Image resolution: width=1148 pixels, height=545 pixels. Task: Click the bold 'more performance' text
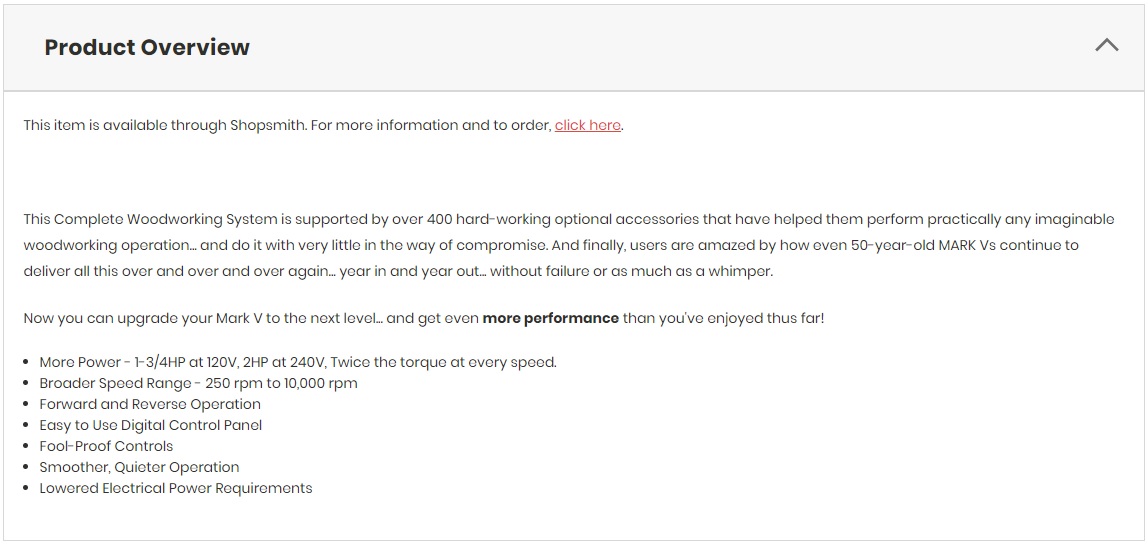pyautogui.click(x=551, y=319)
